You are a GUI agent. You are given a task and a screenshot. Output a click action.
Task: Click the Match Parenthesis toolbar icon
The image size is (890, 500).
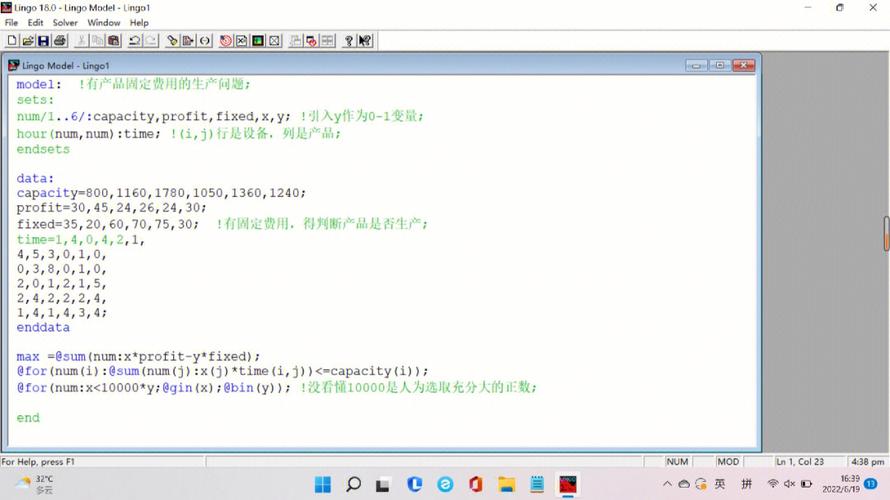click(205, 41)
